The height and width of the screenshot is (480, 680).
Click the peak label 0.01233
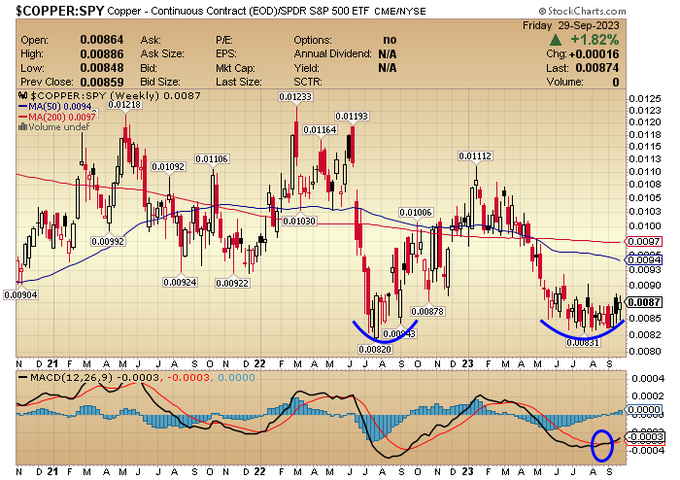click(296, 97)
